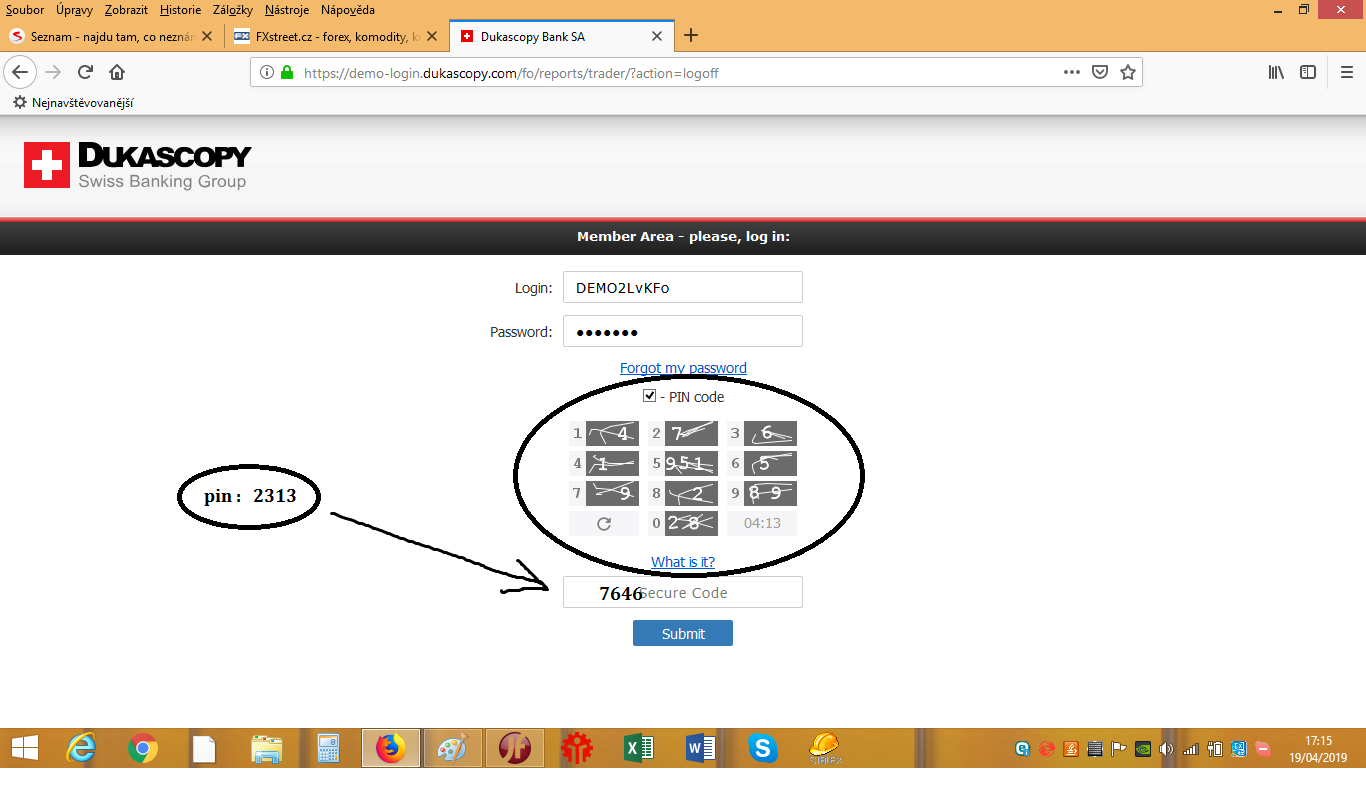Go back using the Firefox back arrow
Image resolution: width=1366 pixels, height=794 pixels.
[21, 72]
